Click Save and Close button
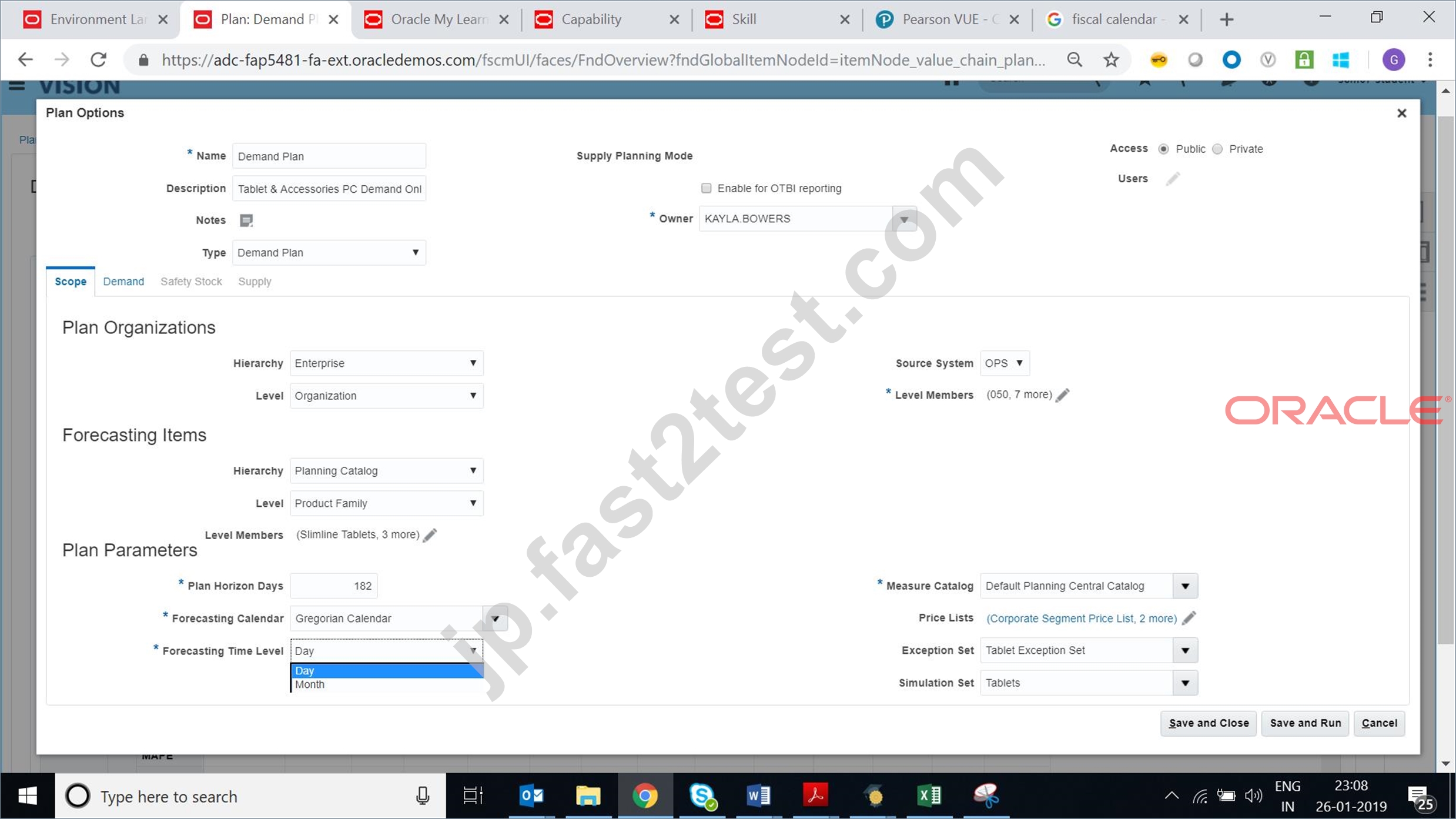This screenshot has width=1456, height=819. coord(1209,723)
